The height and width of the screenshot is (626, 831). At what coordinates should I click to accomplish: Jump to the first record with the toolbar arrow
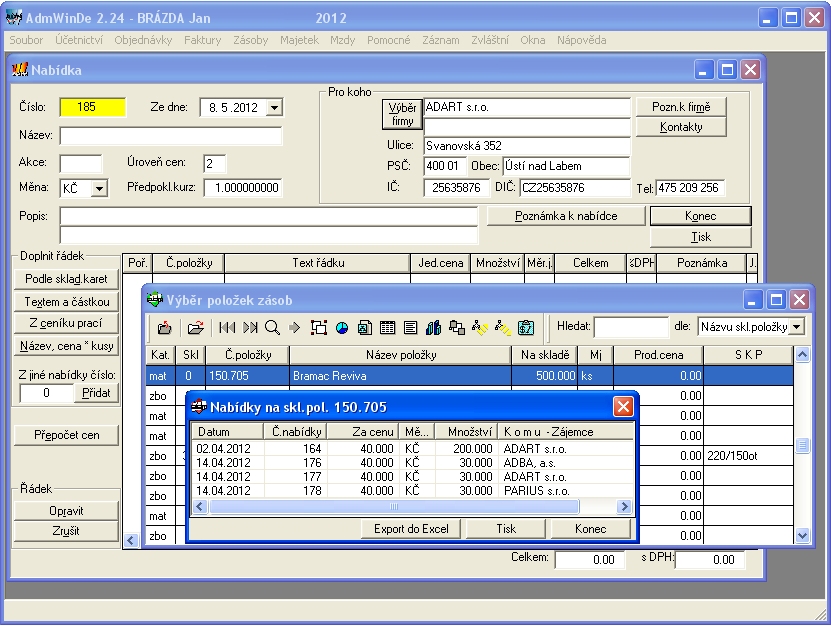pos(227,328)
